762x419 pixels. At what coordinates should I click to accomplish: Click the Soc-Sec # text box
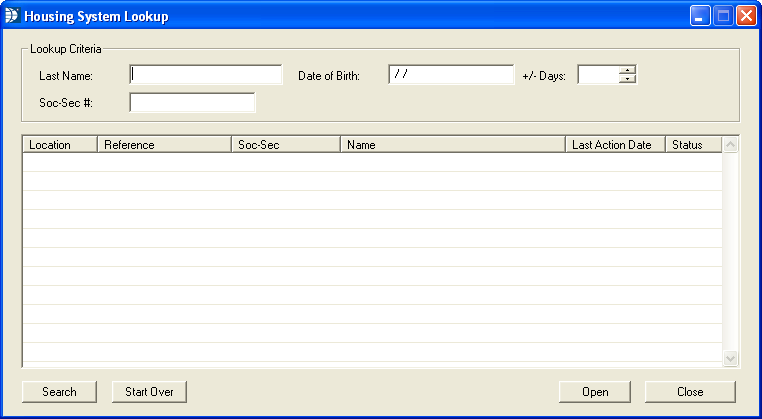192,102
